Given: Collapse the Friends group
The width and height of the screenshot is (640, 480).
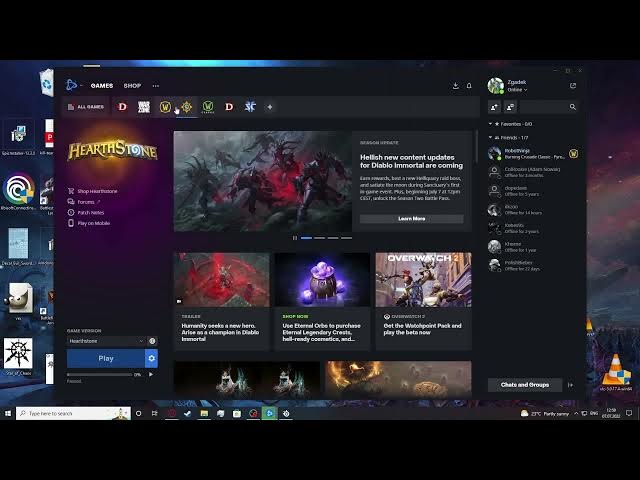Looking at the screenshot, I should 490,138.
